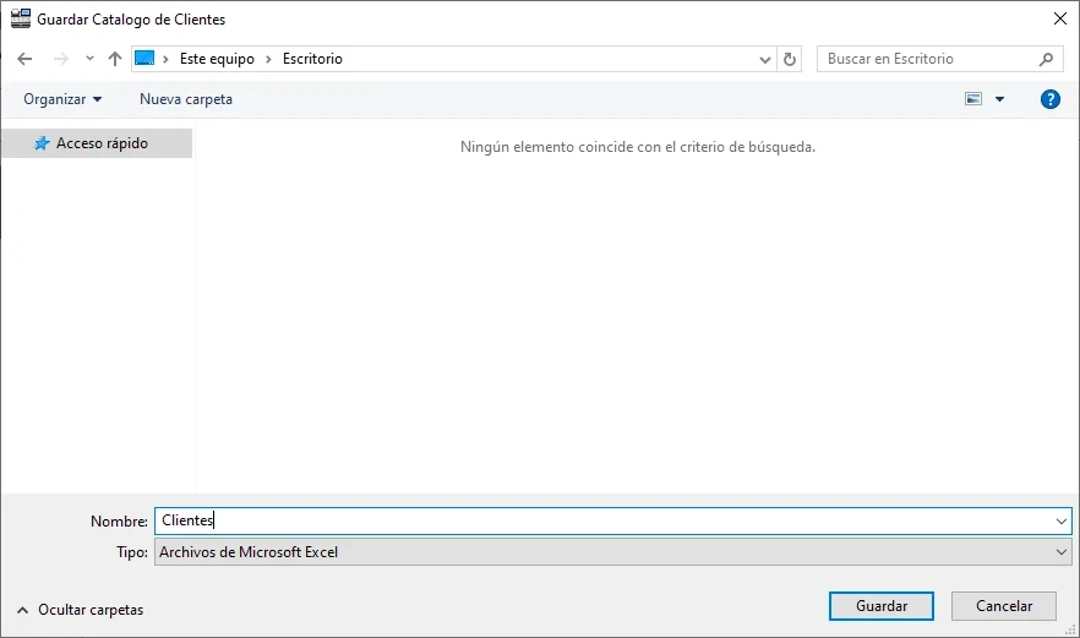The height and width of the screenshot is (638, 1080).
Task: Save the file with the Guardar button
Action: click(881, 605)
